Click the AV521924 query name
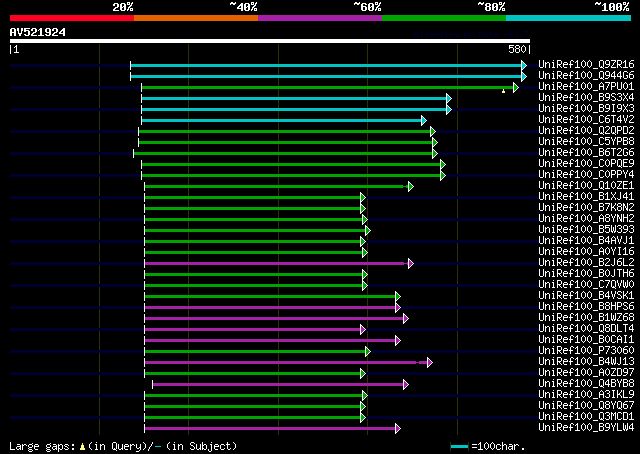Image resolution: width=640 pixels, height=454 pixels. (38, 32)
